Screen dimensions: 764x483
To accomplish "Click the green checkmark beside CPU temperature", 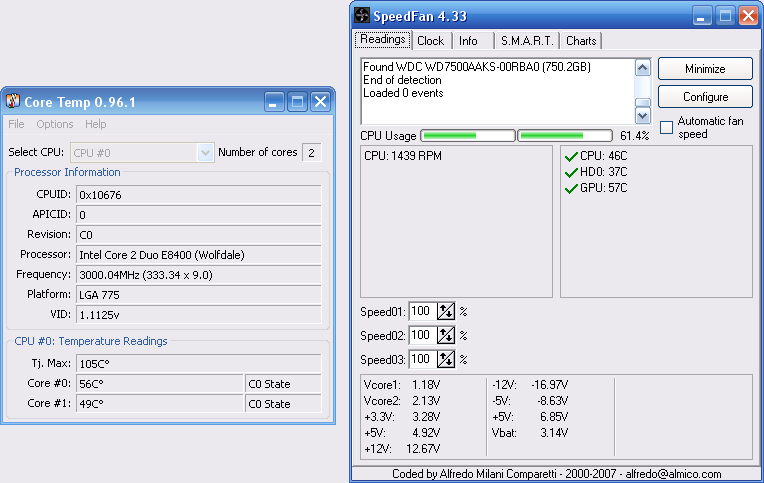I will (571, 156).
